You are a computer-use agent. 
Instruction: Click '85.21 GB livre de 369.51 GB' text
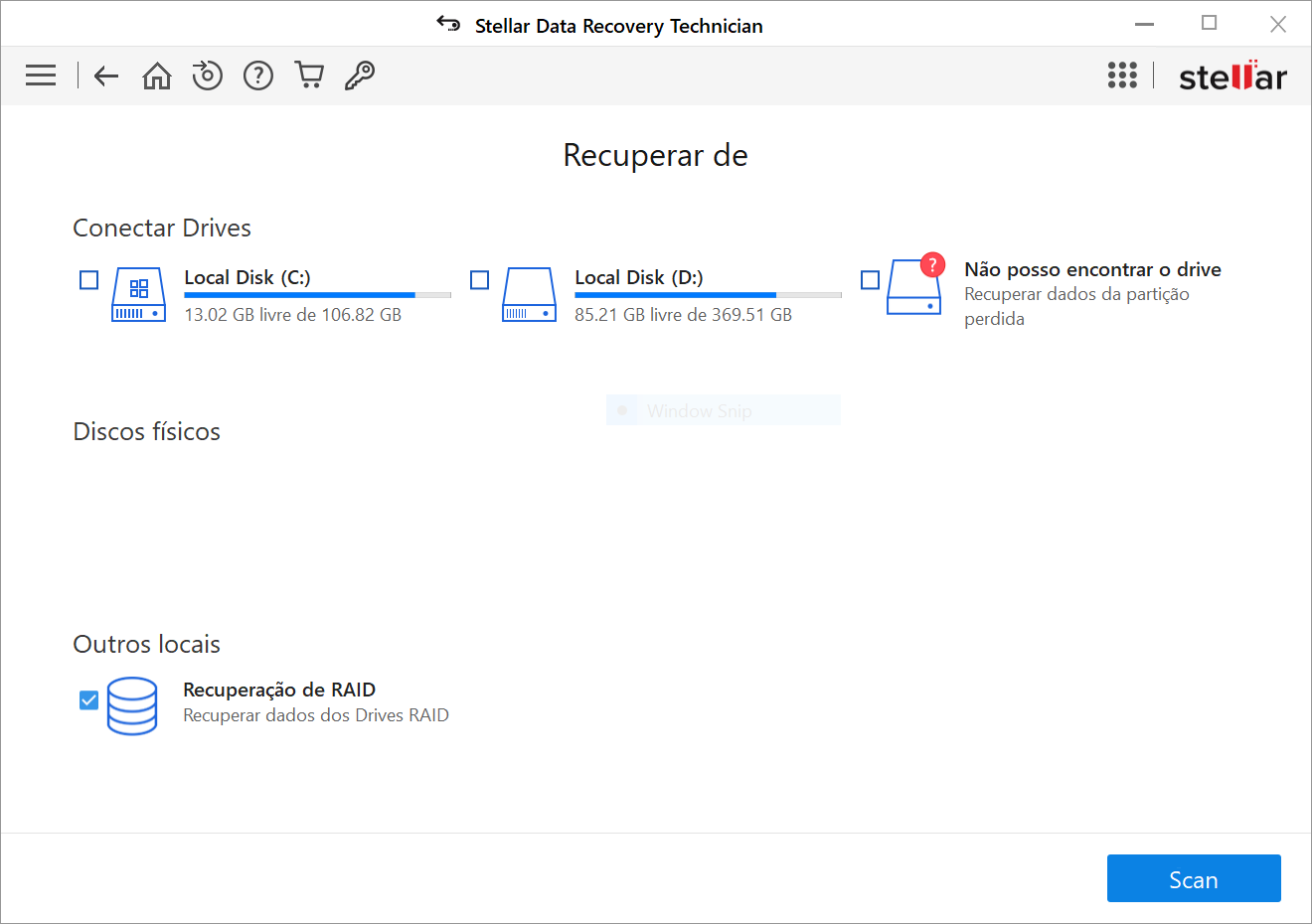point(684,315)
